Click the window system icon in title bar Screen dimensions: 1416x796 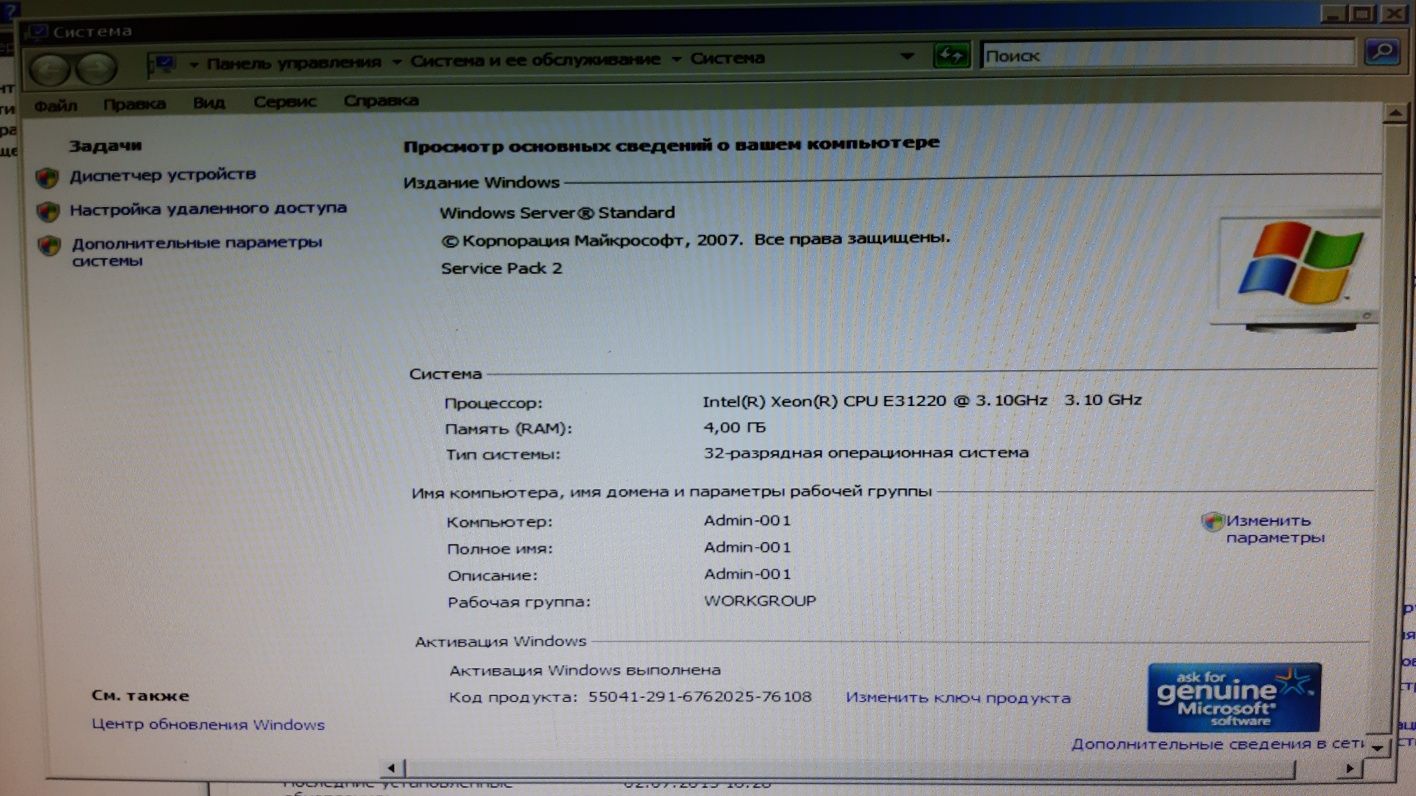point(37,32)
